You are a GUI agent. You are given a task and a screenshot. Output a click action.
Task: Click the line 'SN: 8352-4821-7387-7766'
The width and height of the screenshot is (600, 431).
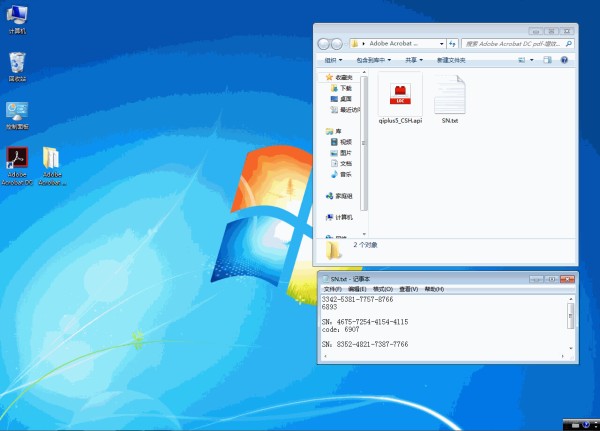coord(365,344)
